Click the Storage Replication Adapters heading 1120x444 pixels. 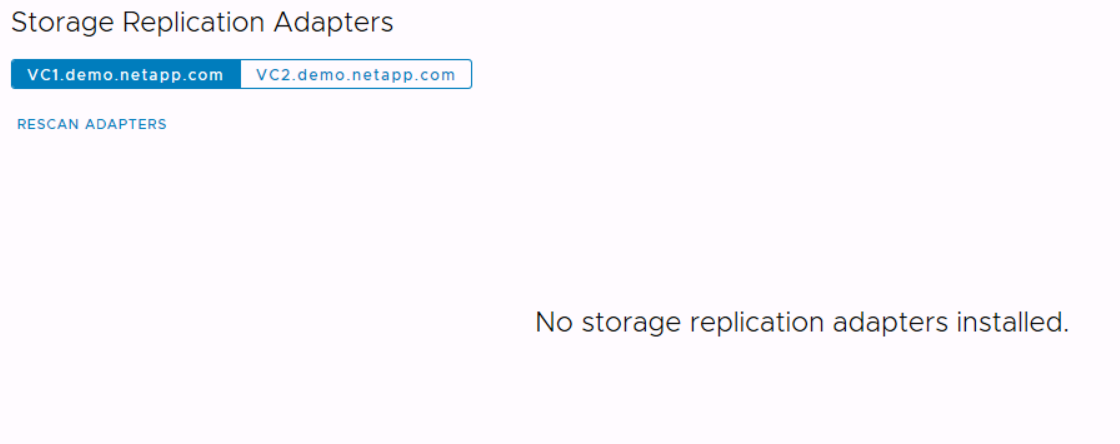click(x=202, y=23)
